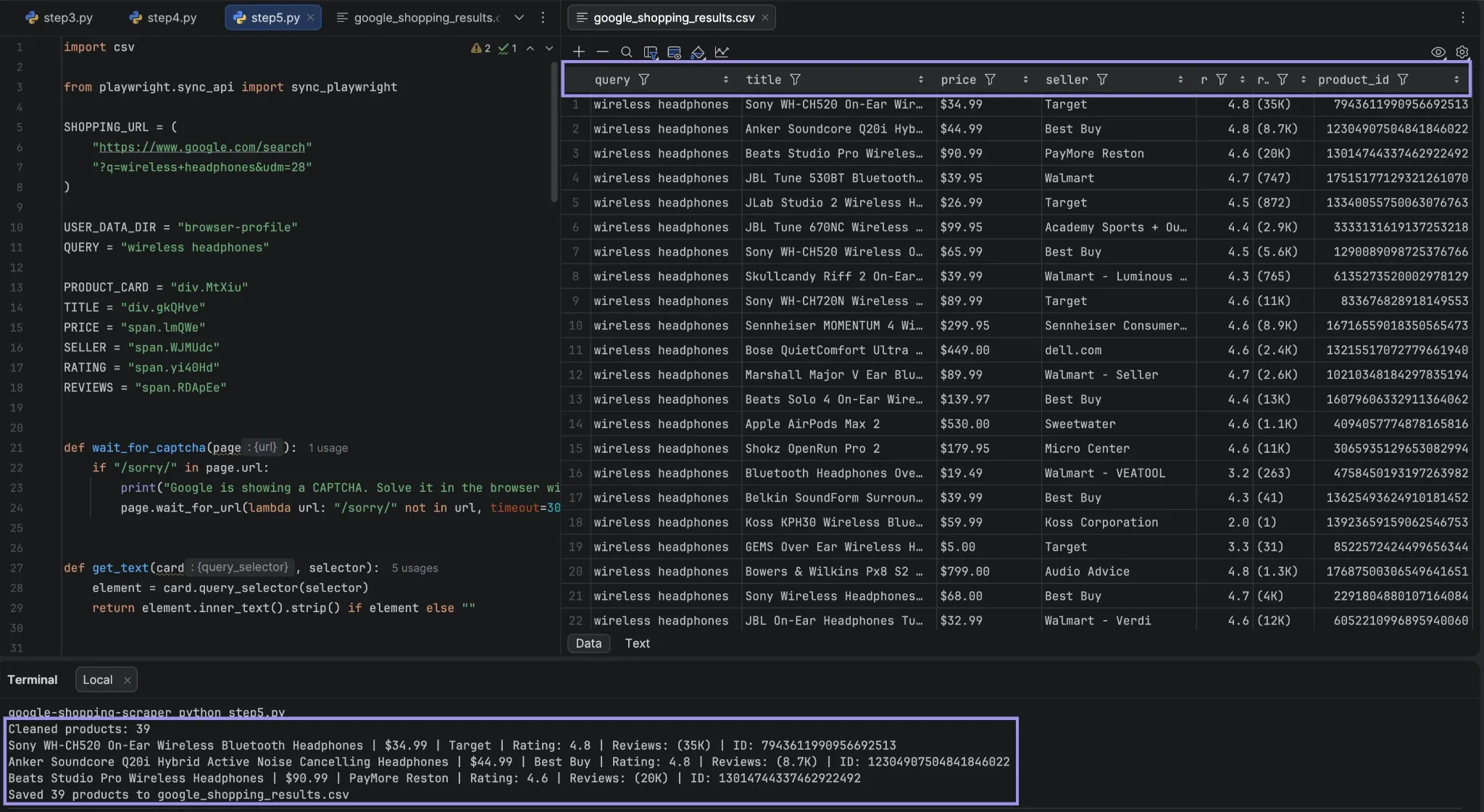Sort by the product_id column arrows
1484x812 pixels.
[1456, 80]
